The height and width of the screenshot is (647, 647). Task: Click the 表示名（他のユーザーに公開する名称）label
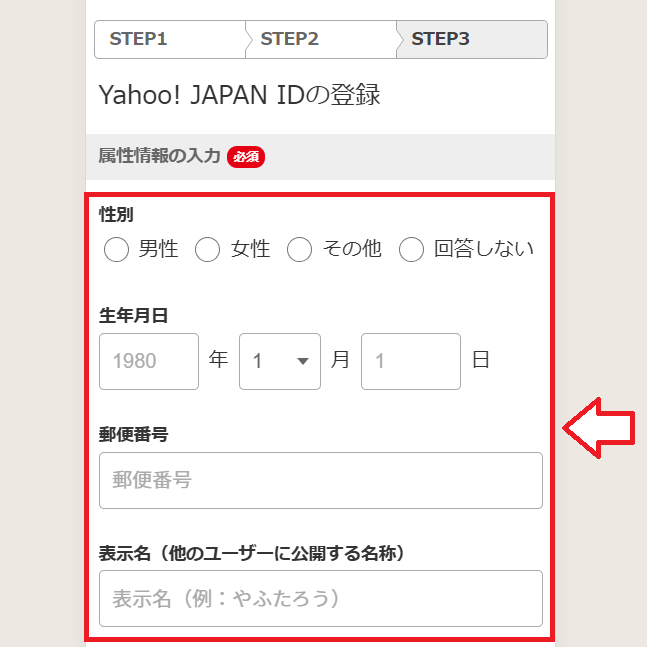pyautogui.click(x=253, y=553)
